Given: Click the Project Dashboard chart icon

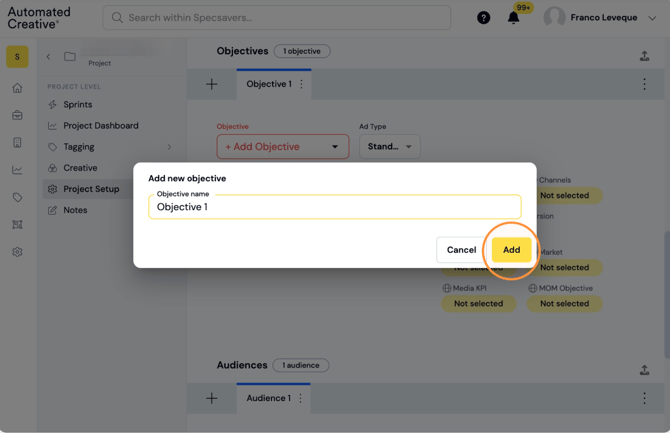Looking at the screenshot, I should click(53, 126).
